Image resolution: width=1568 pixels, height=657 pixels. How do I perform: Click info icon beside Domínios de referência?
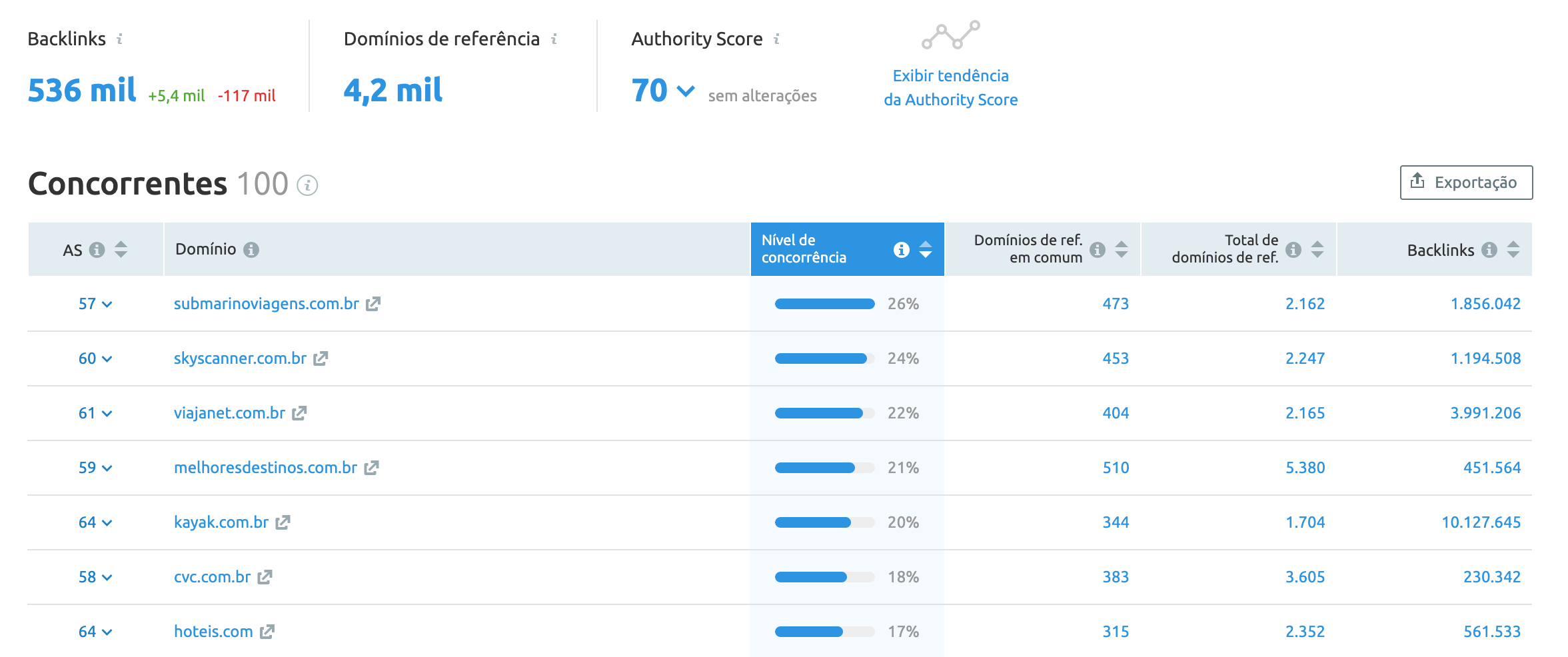554,39
